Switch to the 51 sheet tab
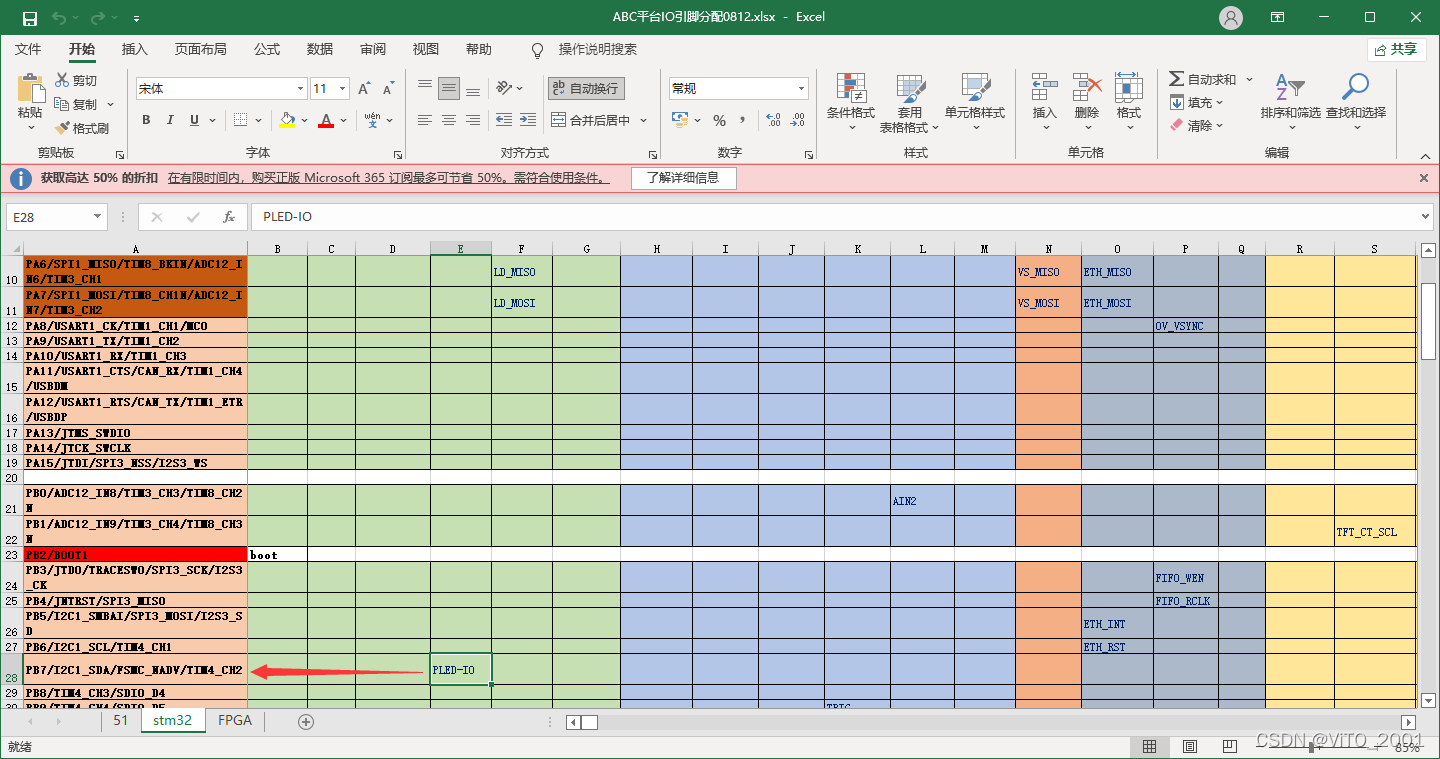Screen dimensions: 1440x759 tap(120, 720)
